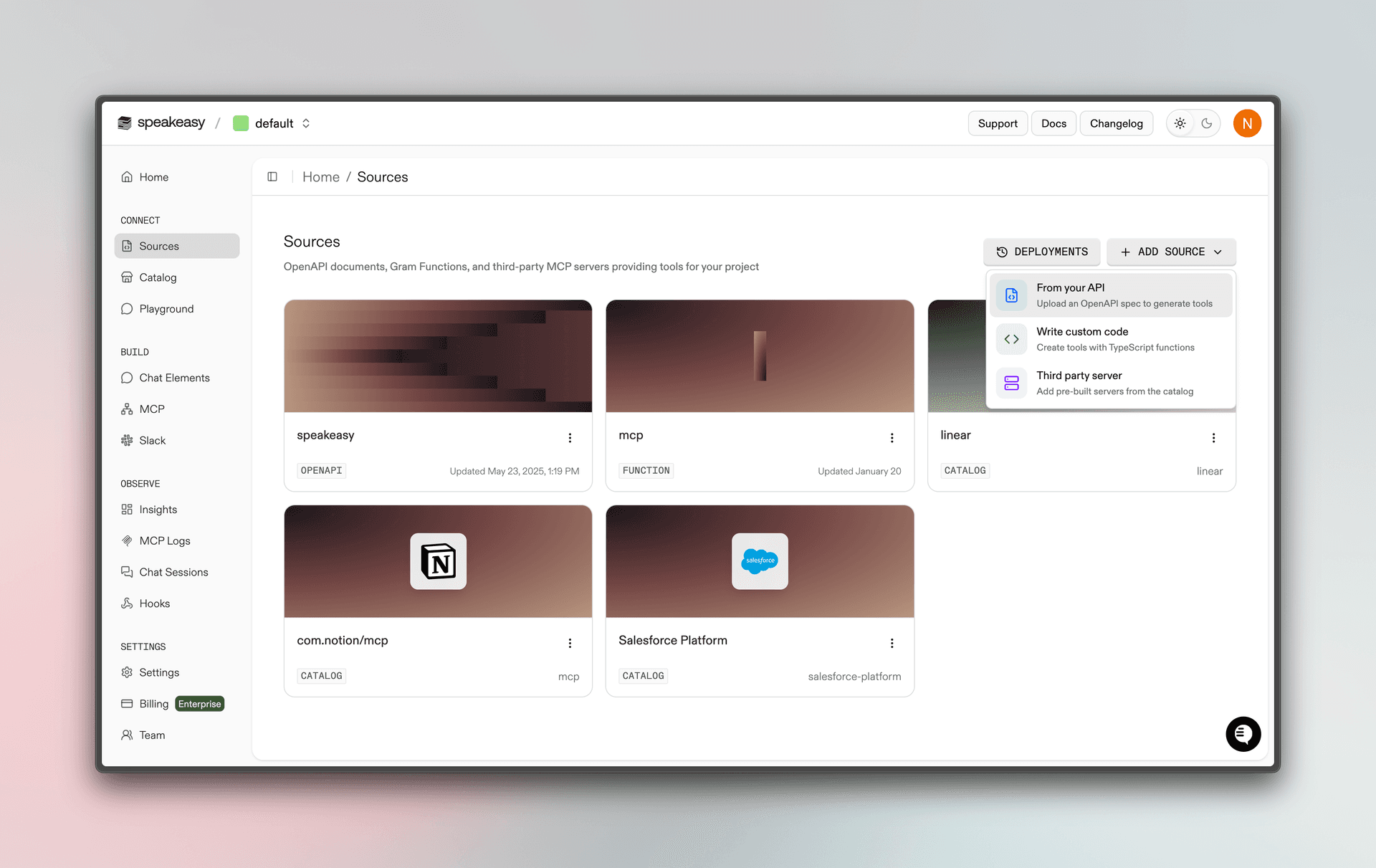Screen dimensions: 1376x868
Task: Open Chat Elements in the sidebar
Action: 175,378
